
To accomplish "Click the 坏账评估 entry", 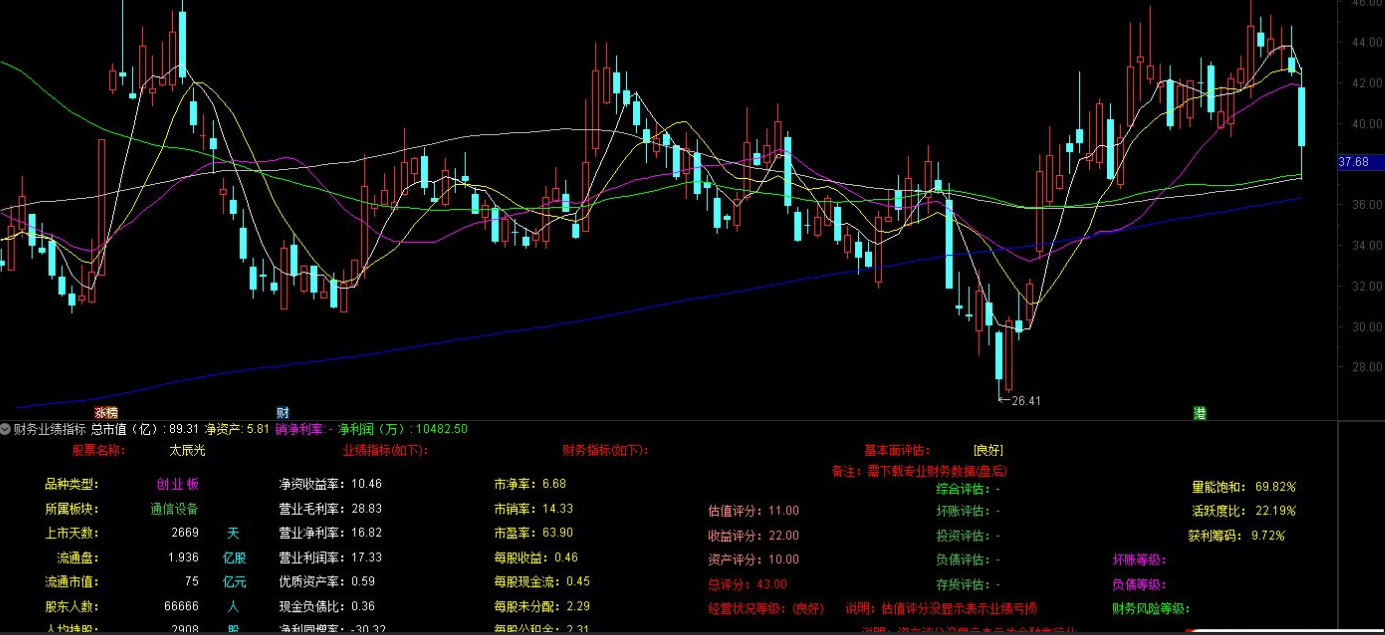I will click(968, 511).
